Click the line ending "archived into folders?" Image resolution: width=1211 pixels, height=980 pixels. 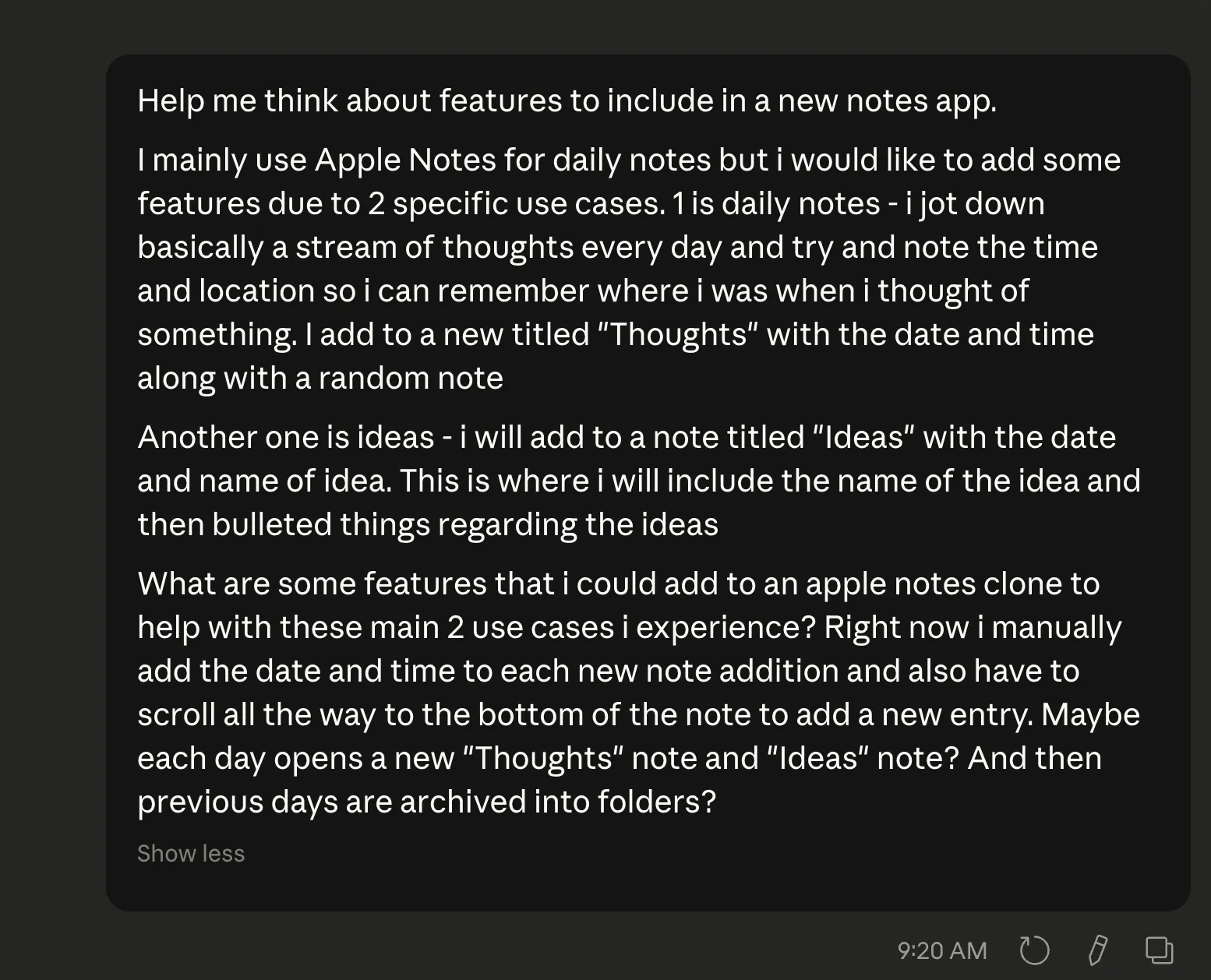tap(426, 802)
